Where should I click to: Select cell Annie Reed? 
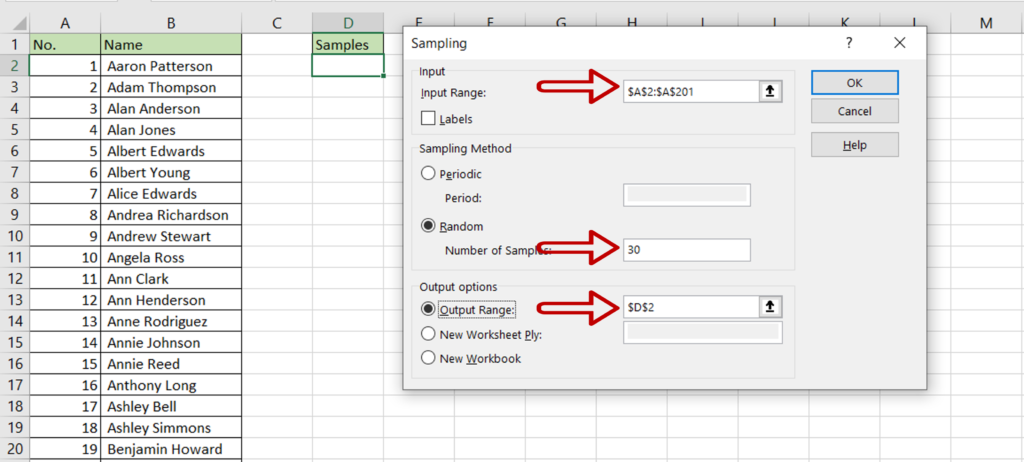171,364
